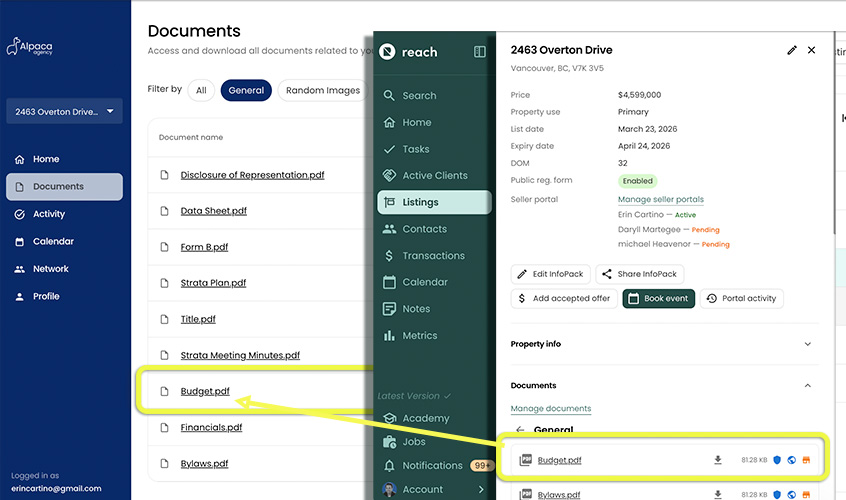Select the General filter pill
This screenshot has width=846, height=500.
point(246,91)
